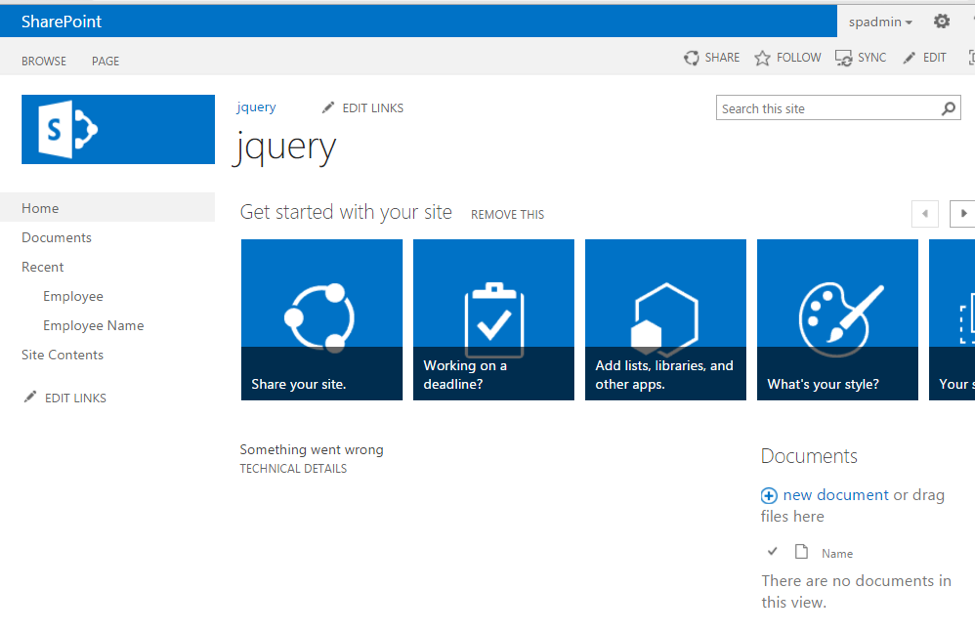Screen dimensions: 975x631
Task: Open the 'What's your style?' tile
Action: coord(837,319)
